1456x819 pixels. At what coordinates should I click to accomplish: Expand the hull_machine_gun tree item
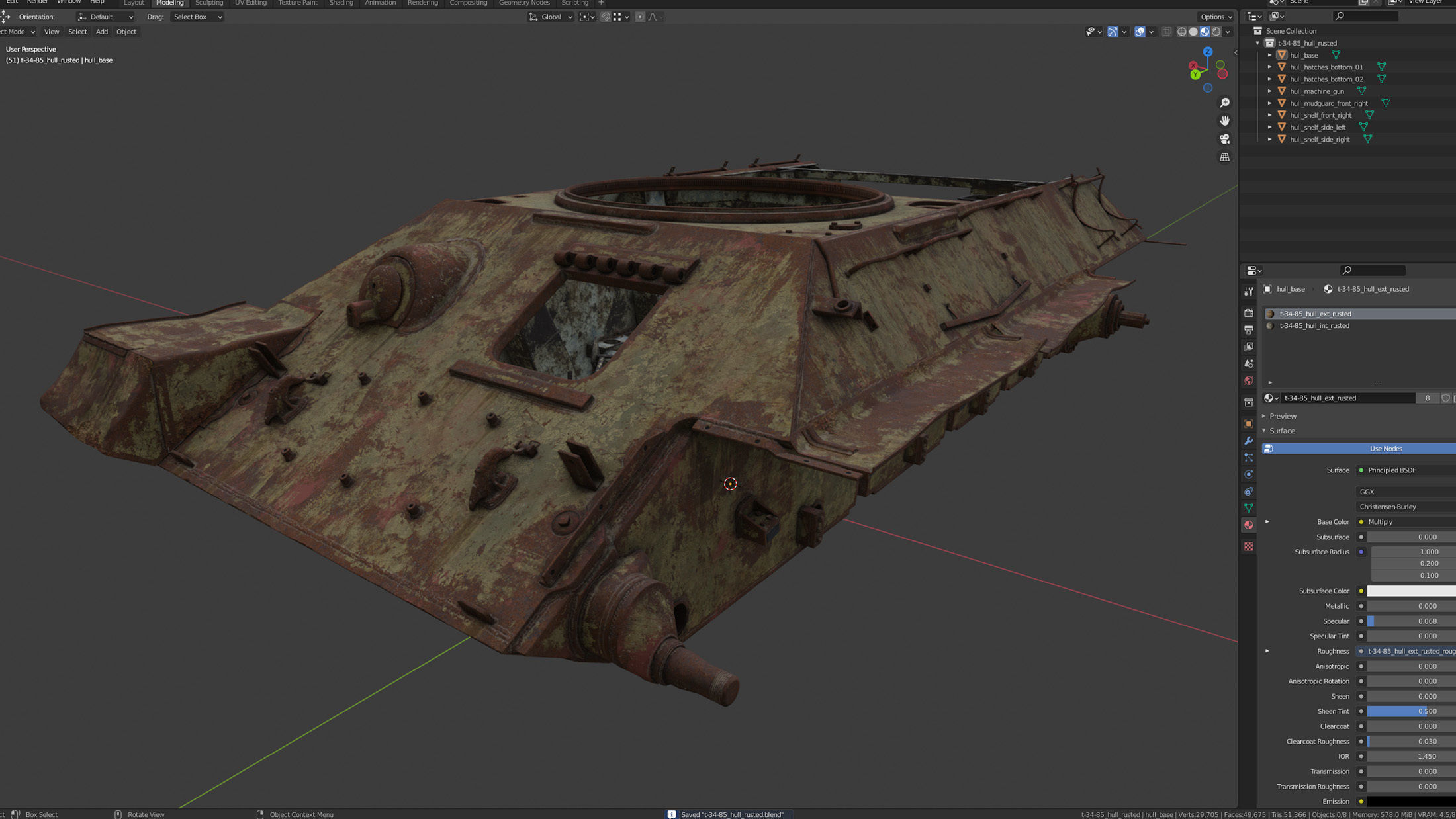click(x=1269, y=91)
